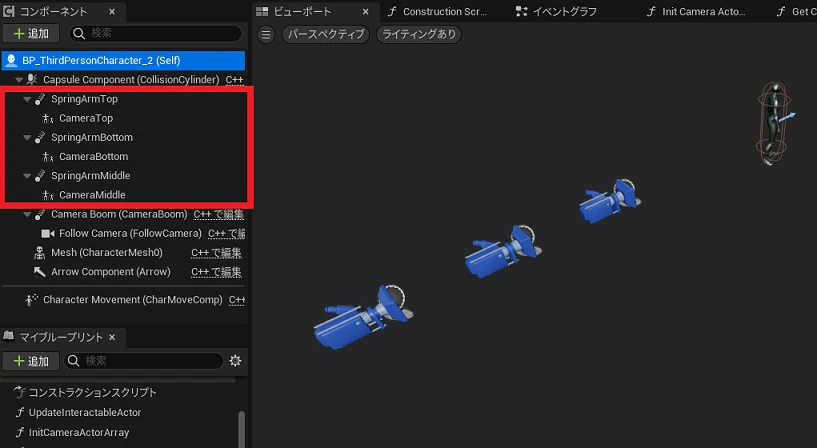817x448 pixels.
Task: Select the CameraBottom text label
Action: pyautogui.click(x=94, y=157)
